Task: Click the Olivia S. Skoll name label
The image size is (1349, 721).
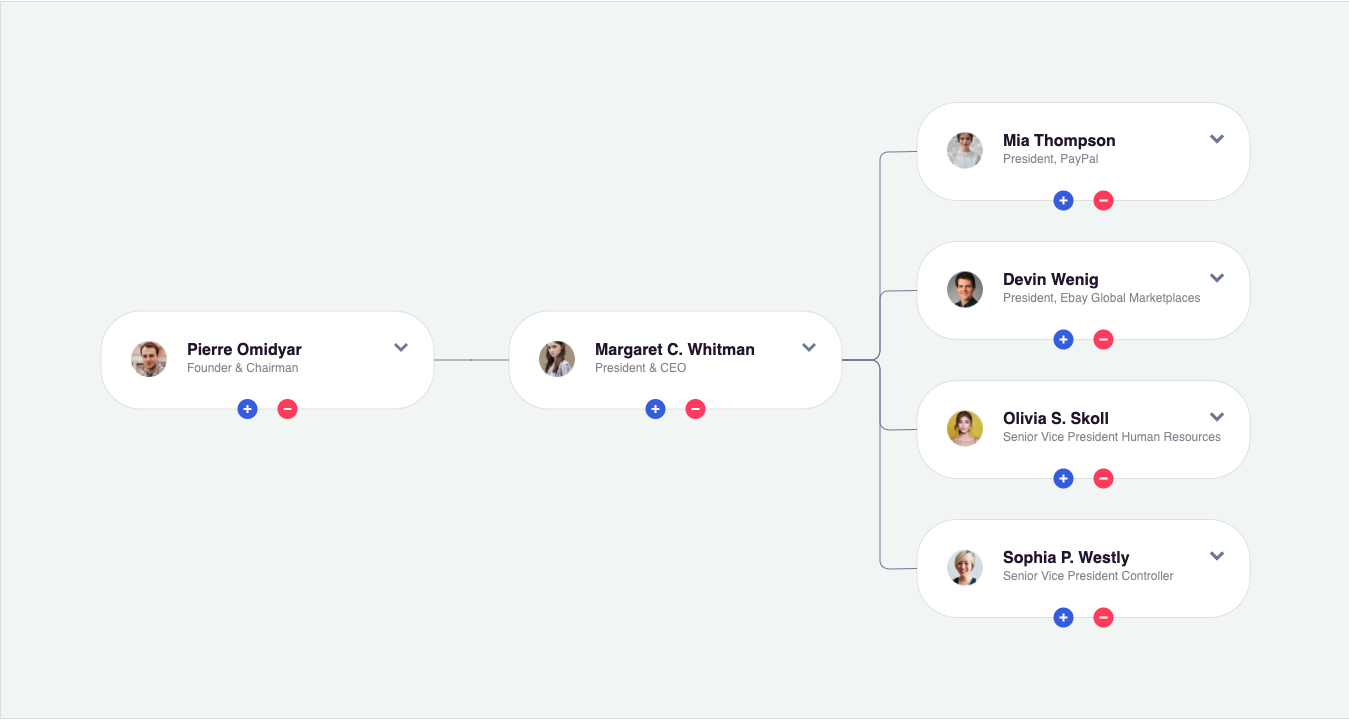Action: click(x=1056, y=418)
